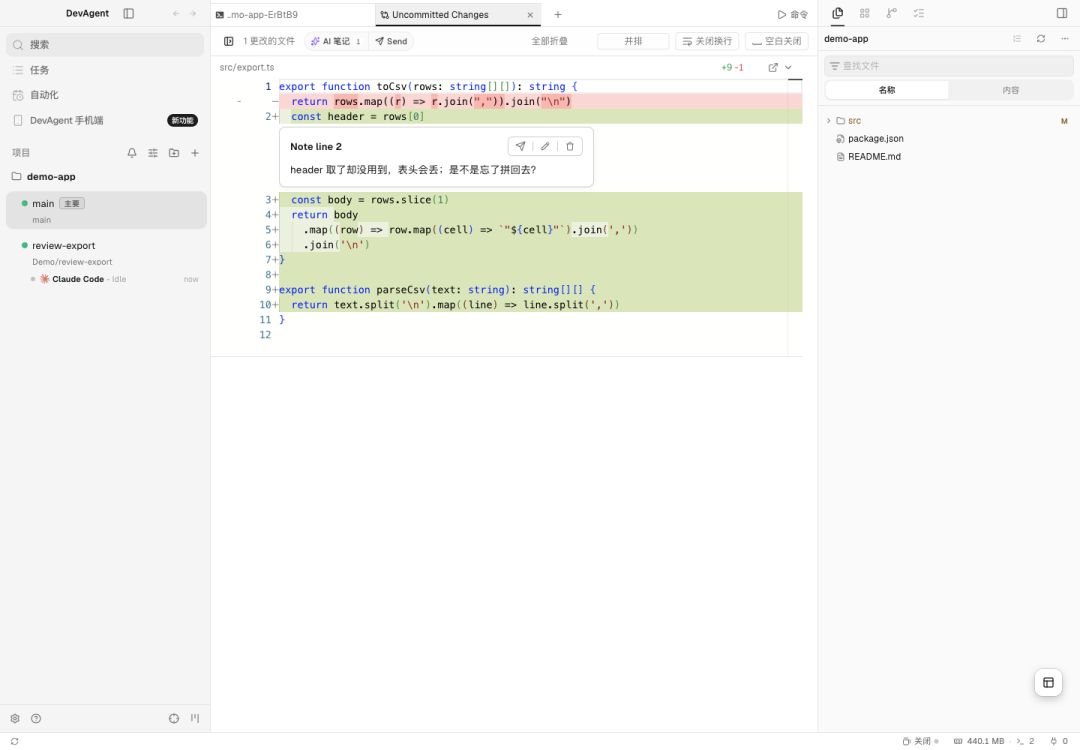Toggle the right panel visibility
1080x750 pixels.
click(x=1061, y=13)
